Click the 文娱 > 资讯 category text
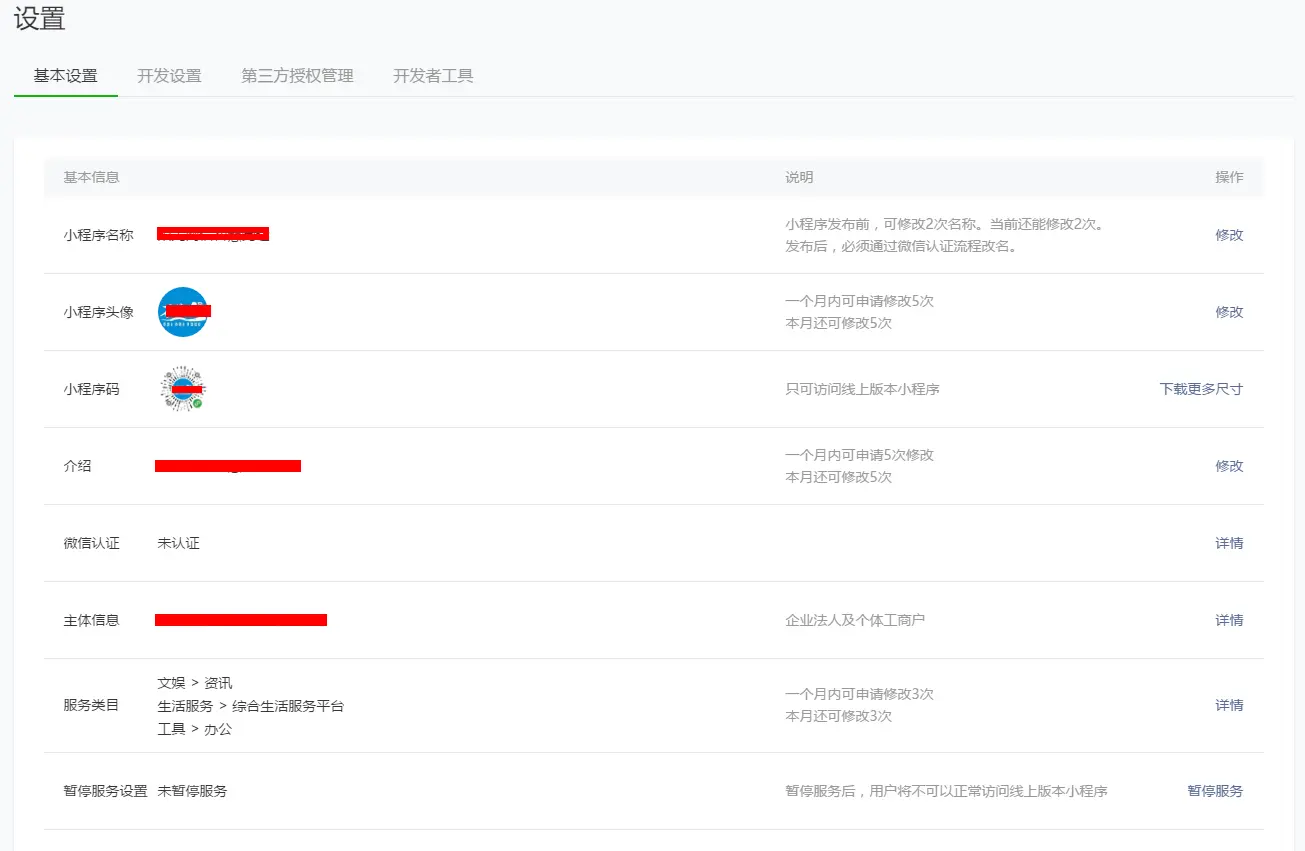Image resolution: width=1305 pixels, height=851 pixels. [195, 683]
